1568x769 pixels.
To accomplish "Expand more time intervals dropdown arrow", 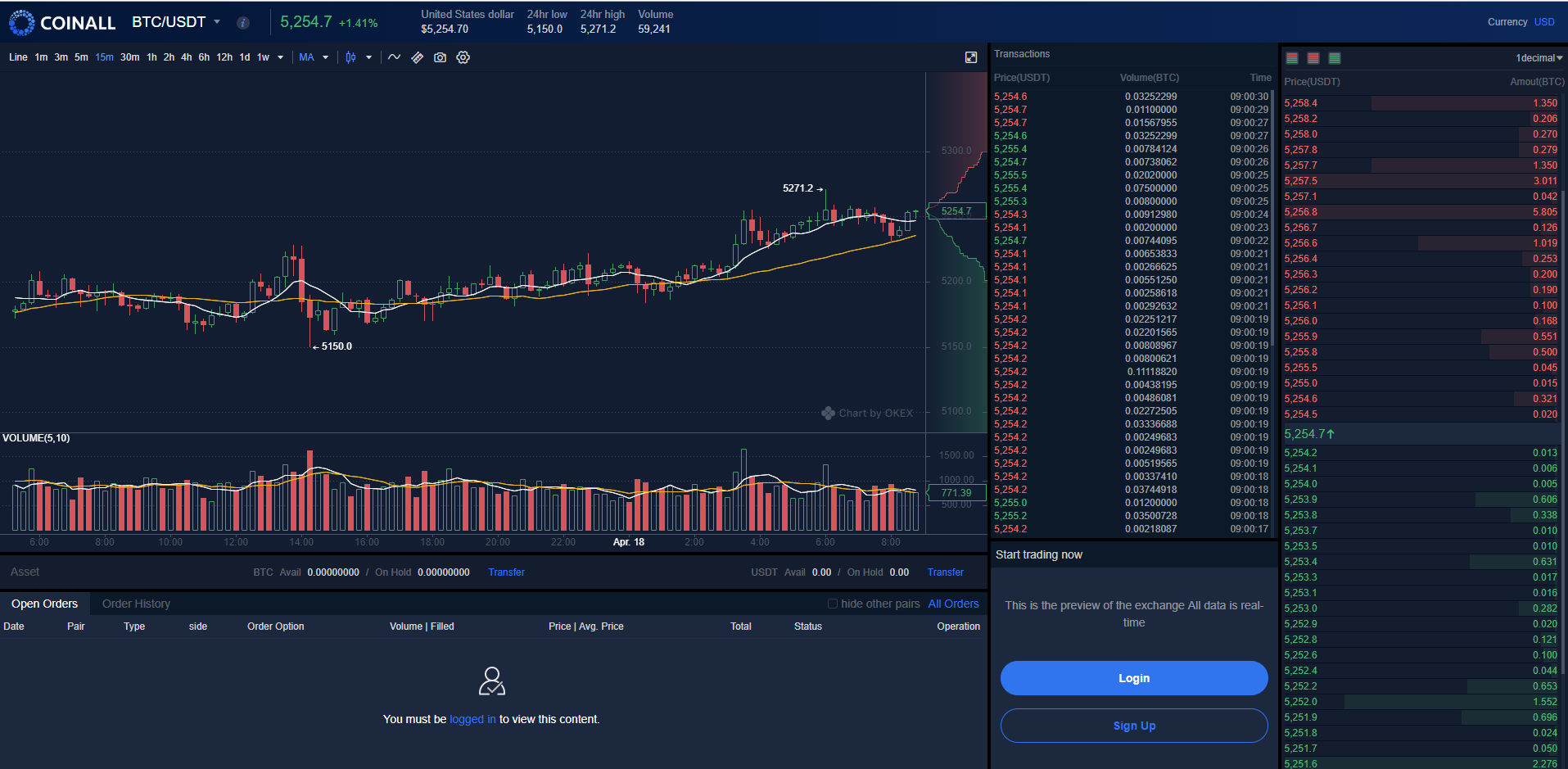I will tap(281, 57).
